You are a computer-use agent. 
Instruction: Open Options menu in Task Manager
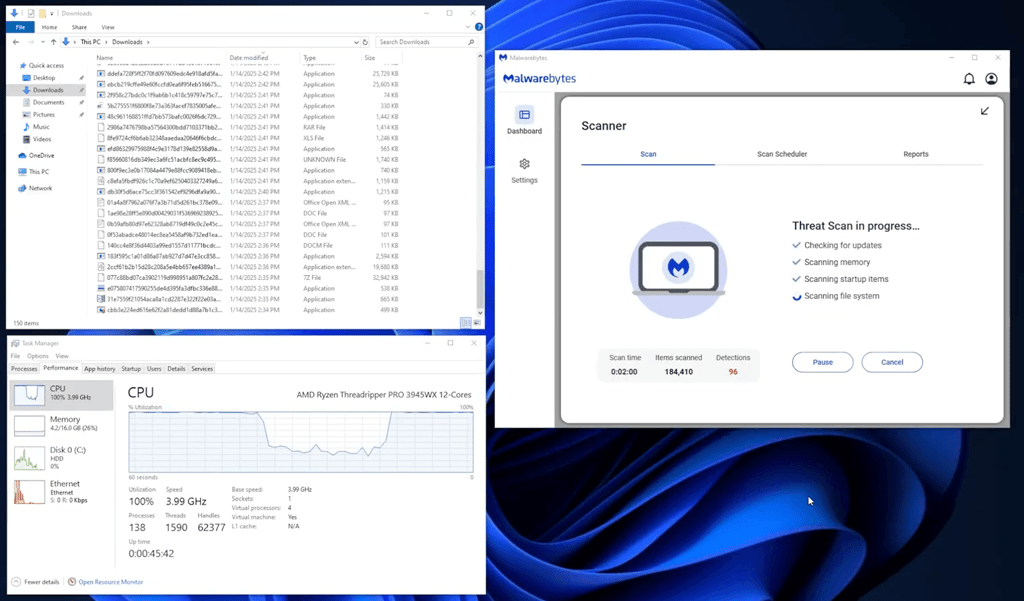(37, 356)
